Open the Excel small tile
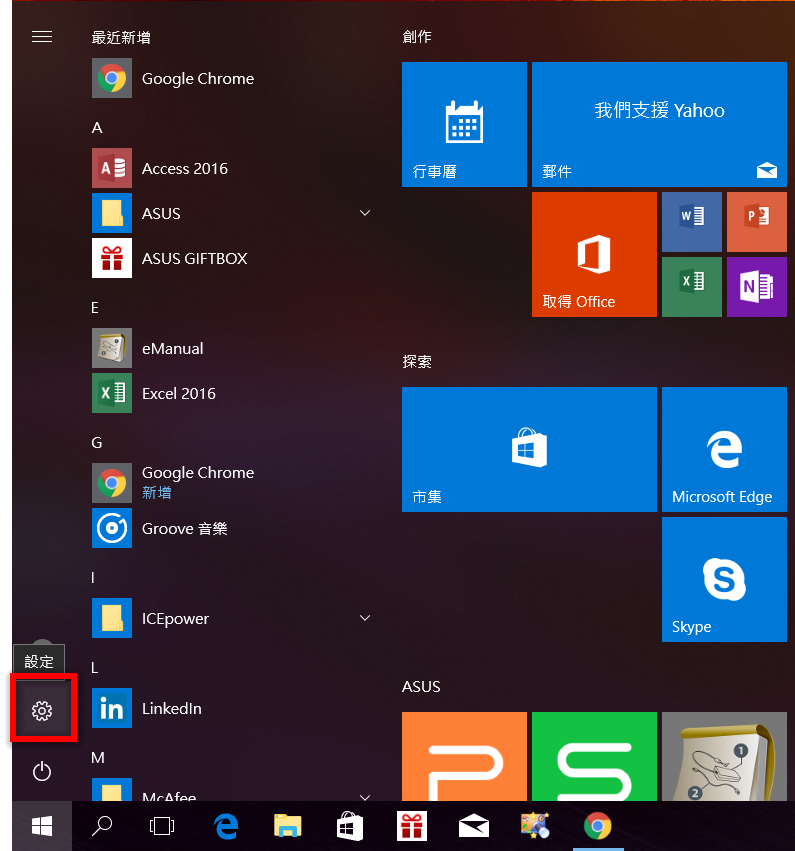 pos(692,287)
